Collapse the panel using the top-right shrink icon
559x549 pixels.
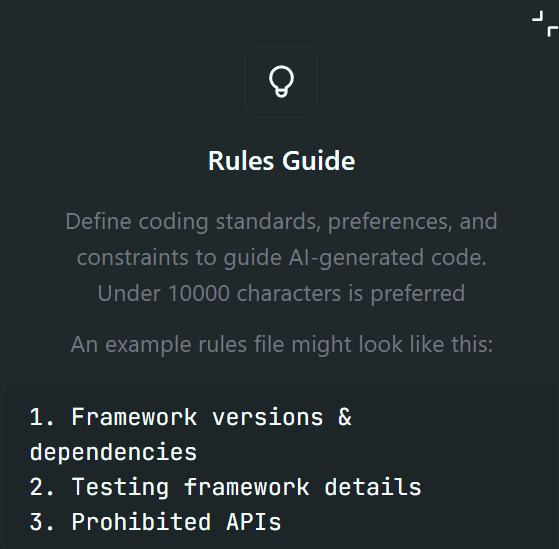coord(545,24)
